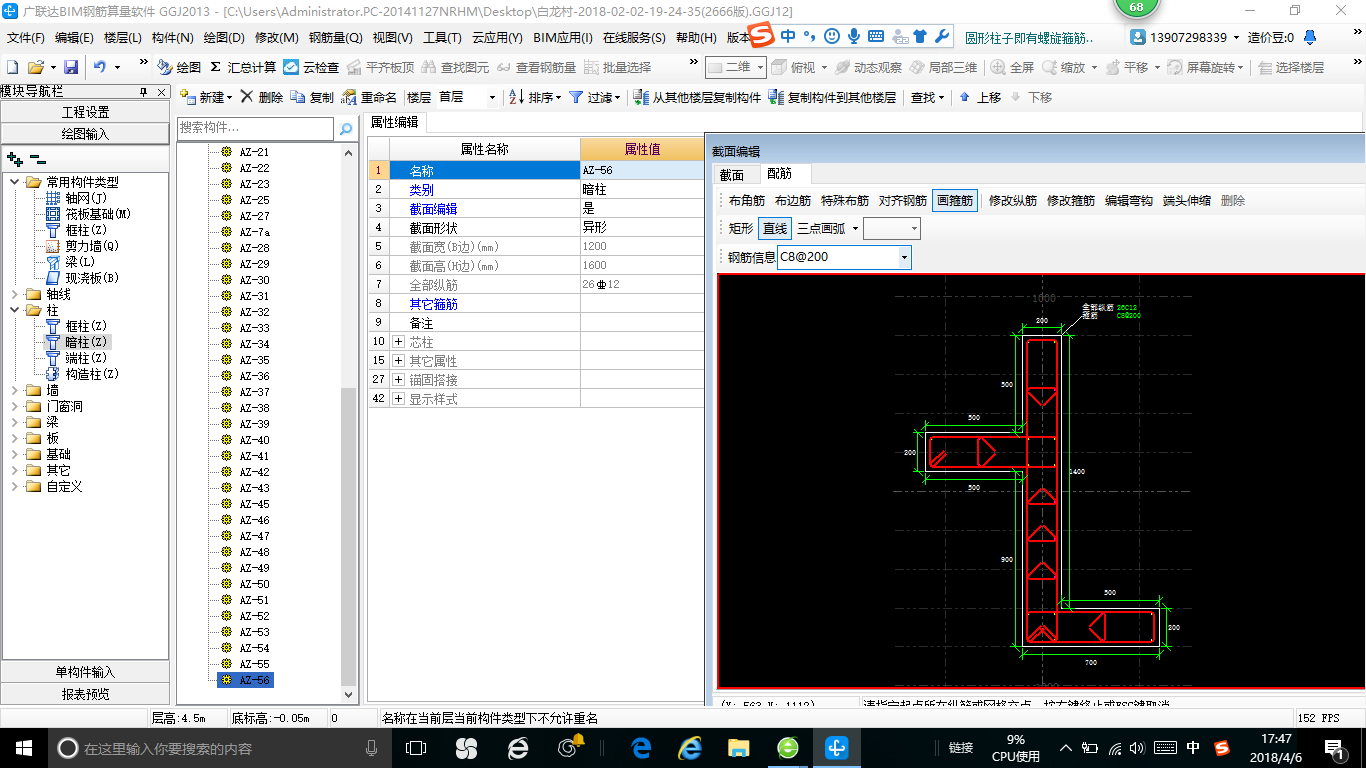Open 单构件输入 panel

[x=85, y=672]
